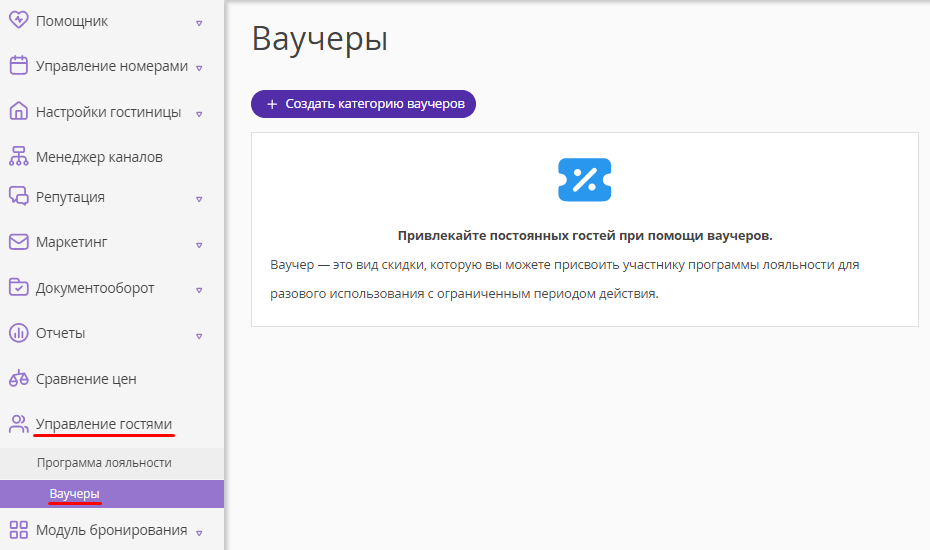930x550 pixels.
Task: Click the Ваучеры page heading
Action: click(x=320, y=39)
